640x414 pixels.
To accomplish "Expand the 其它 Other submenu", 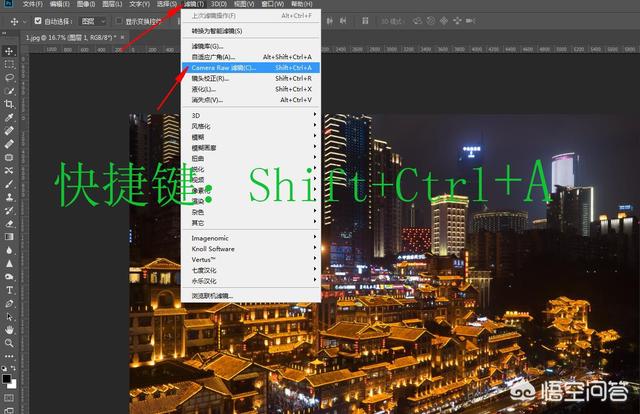I will (251, 223).
